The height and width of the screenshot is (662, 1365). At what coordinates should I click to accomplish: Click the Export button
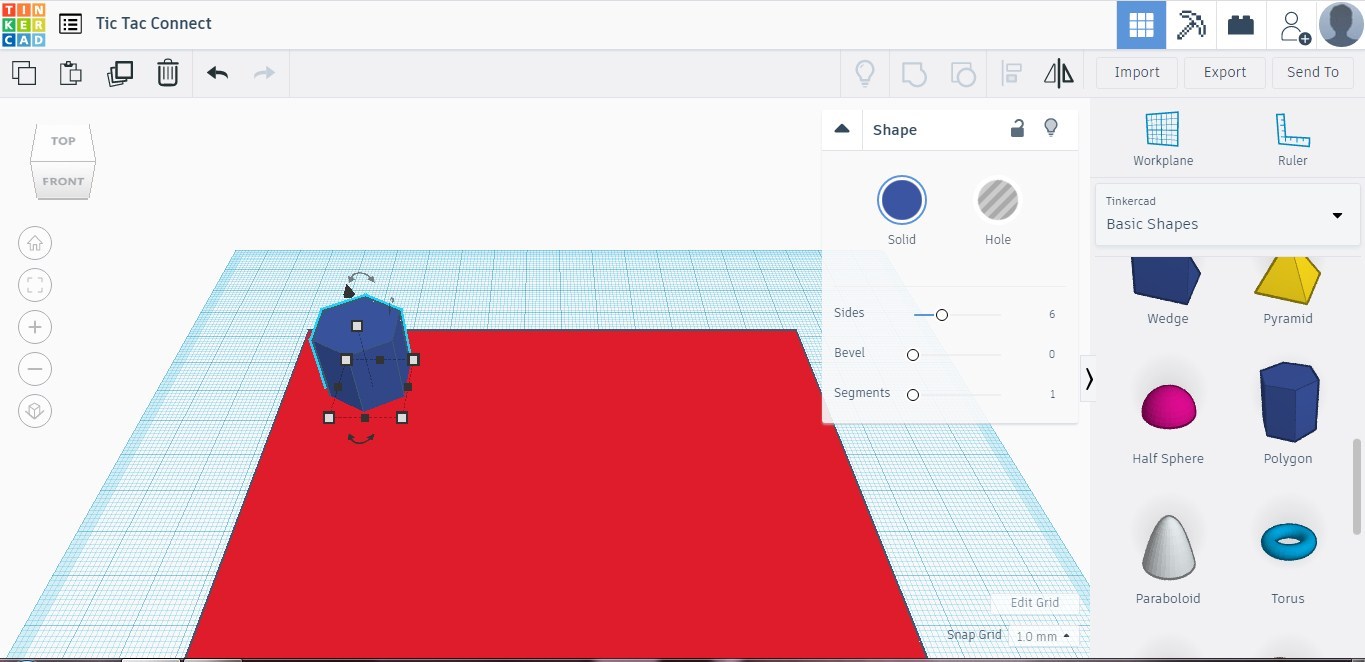point(1224,72)
